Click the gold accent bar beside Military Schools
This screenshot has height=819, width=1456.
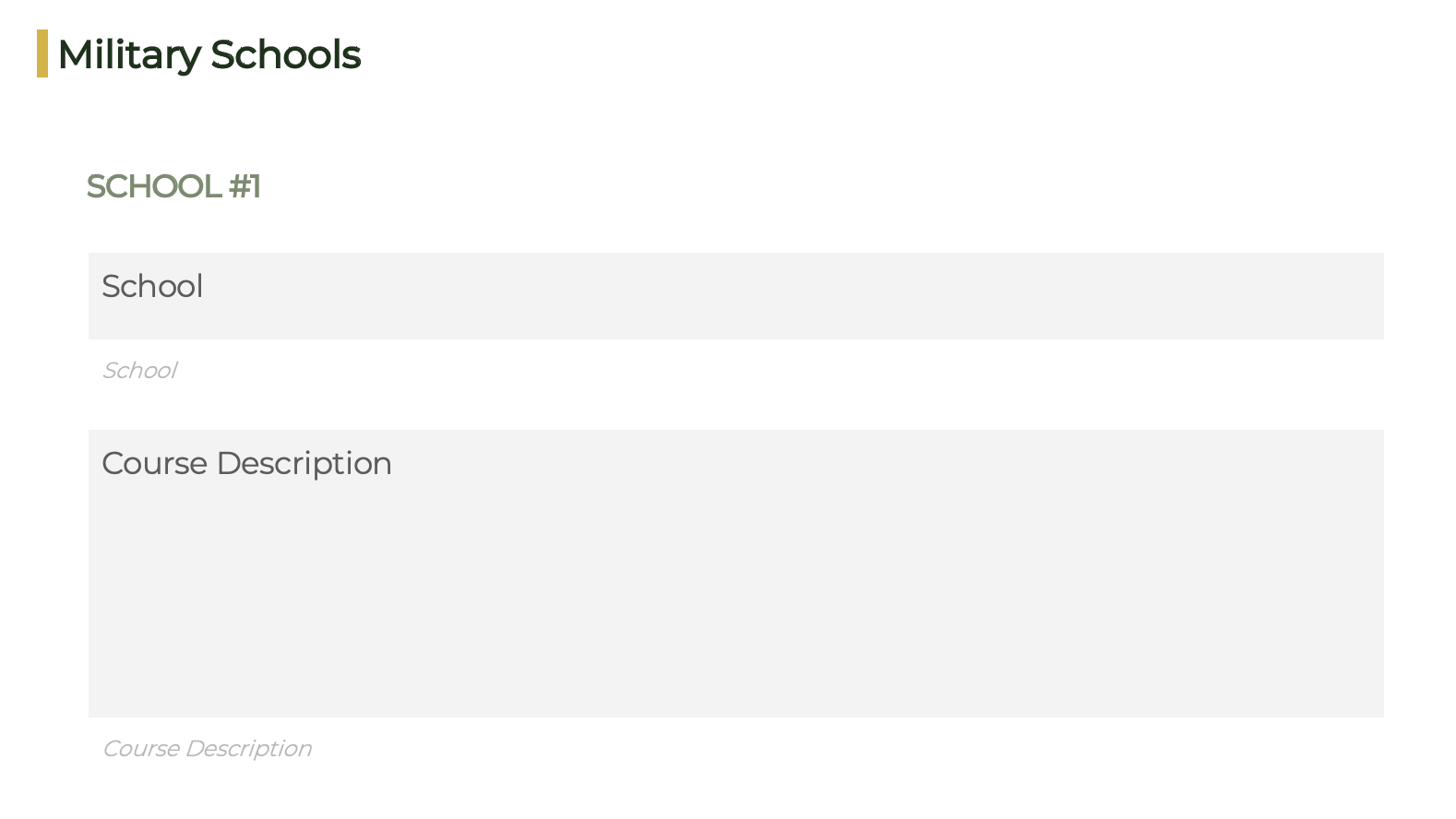pyautogui.click(x=42, y=53)
